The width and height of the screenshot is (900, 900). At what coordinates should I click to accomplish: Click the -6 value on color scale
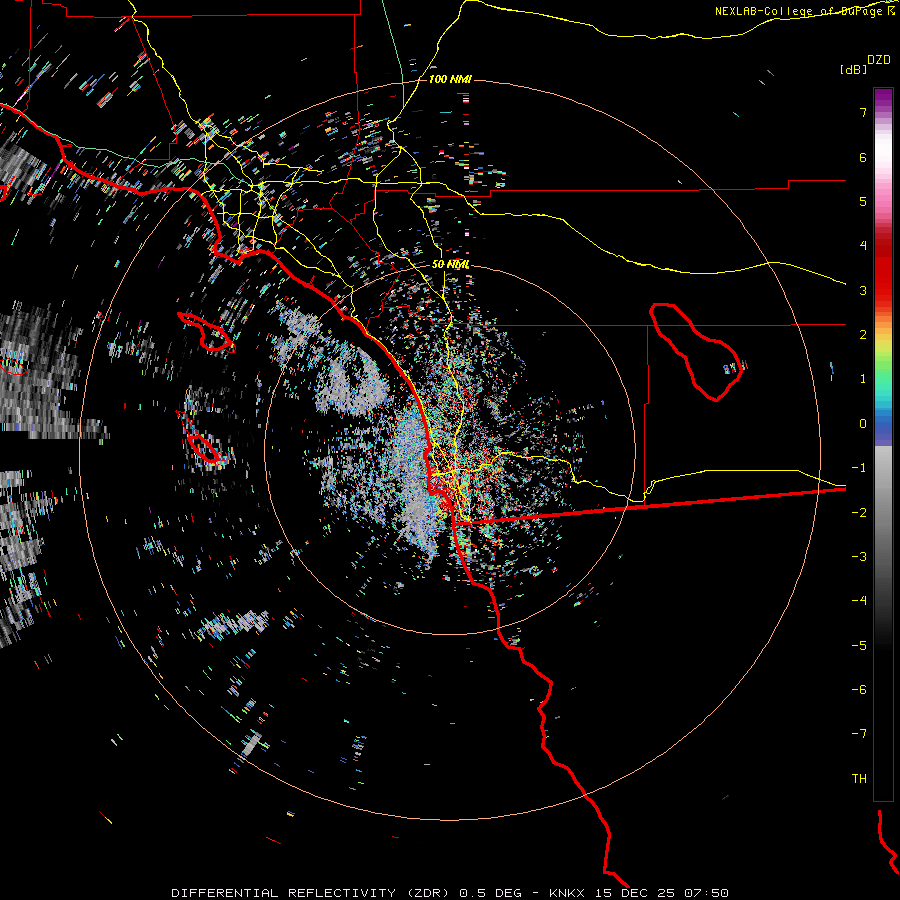[x=859, y=690]
